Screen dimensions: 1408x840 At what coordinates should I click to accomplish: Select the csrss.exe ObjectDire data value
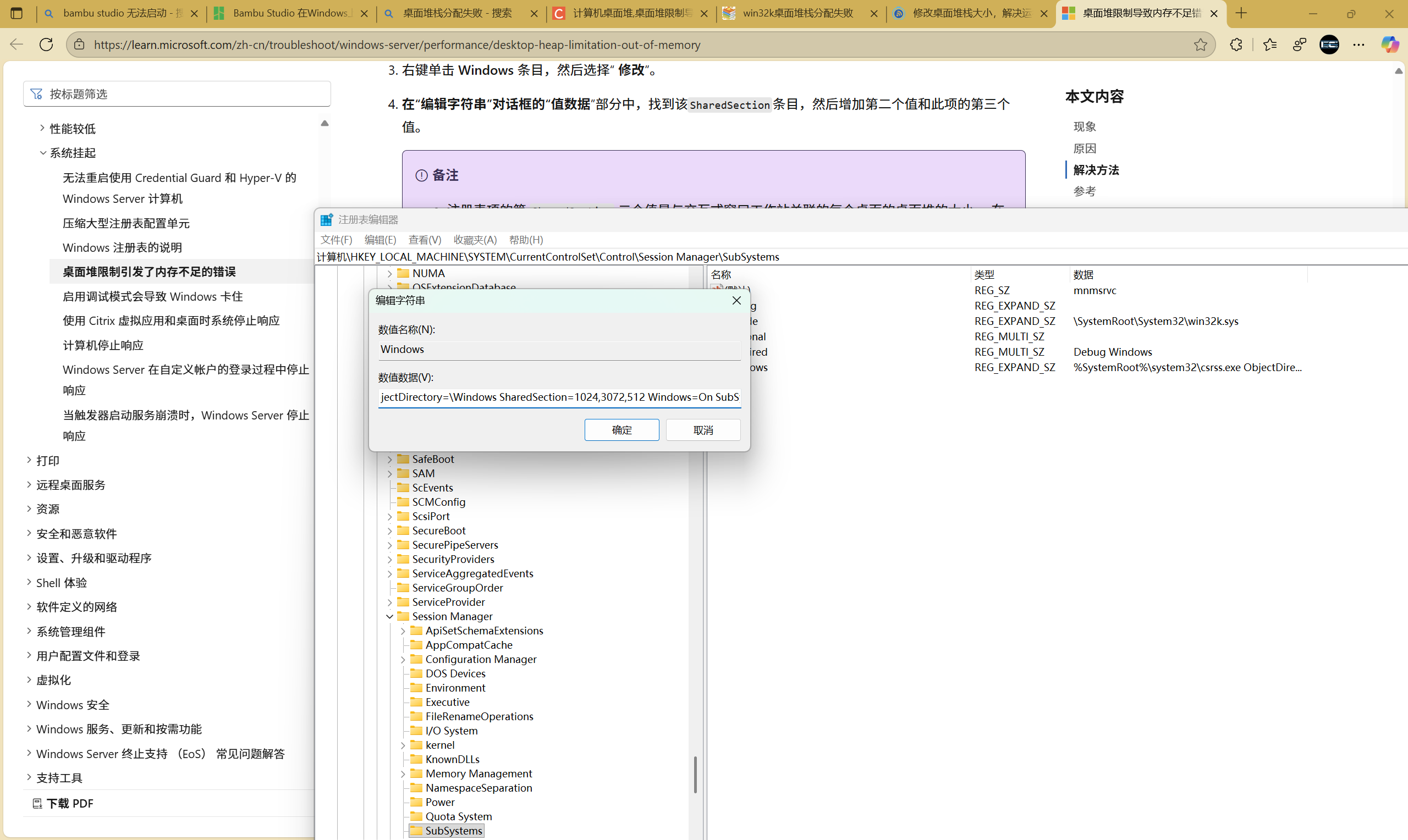(x=1187, y=367)
